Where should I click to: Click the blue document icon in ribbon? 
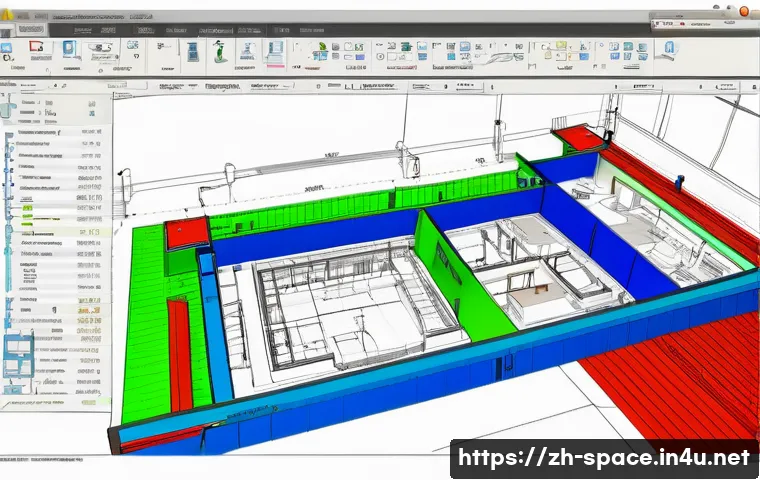[x=69, y=49]
